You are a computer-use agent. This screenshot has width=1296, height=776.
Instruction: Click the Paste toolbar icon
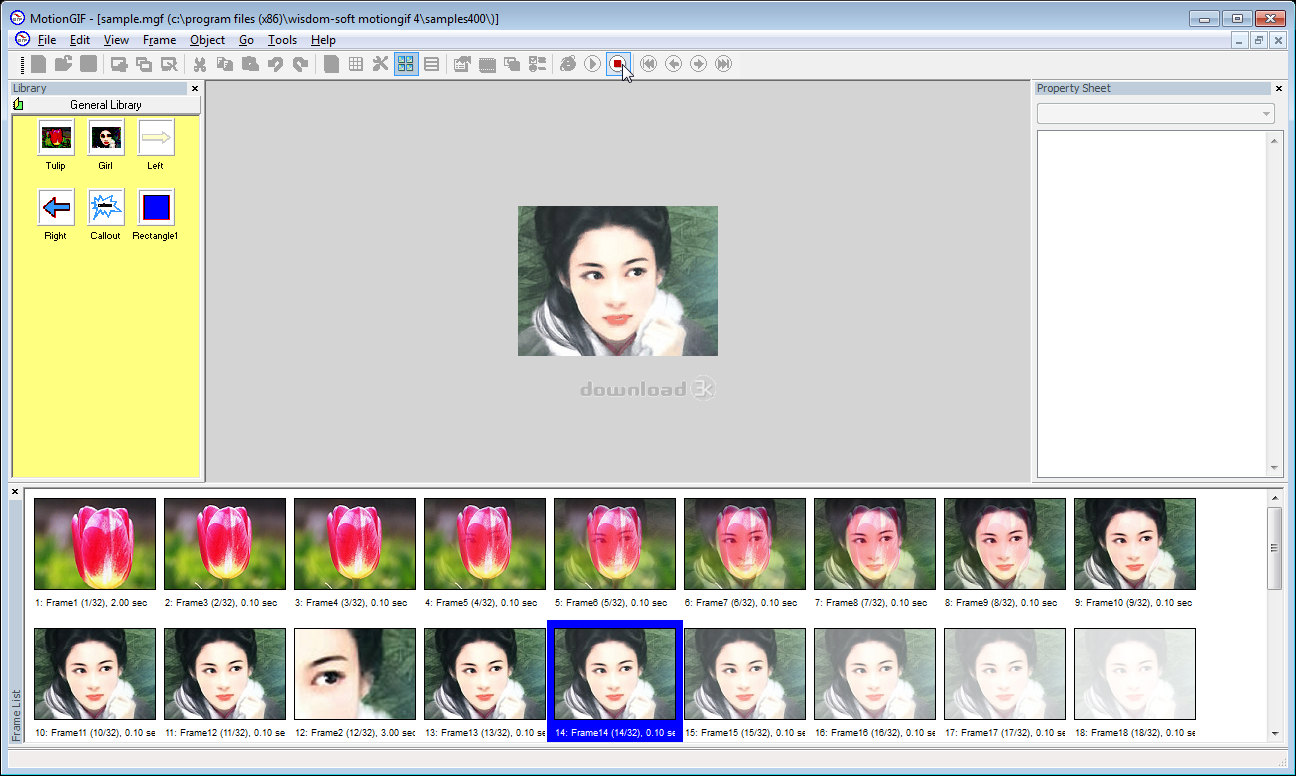coord(250,64)
